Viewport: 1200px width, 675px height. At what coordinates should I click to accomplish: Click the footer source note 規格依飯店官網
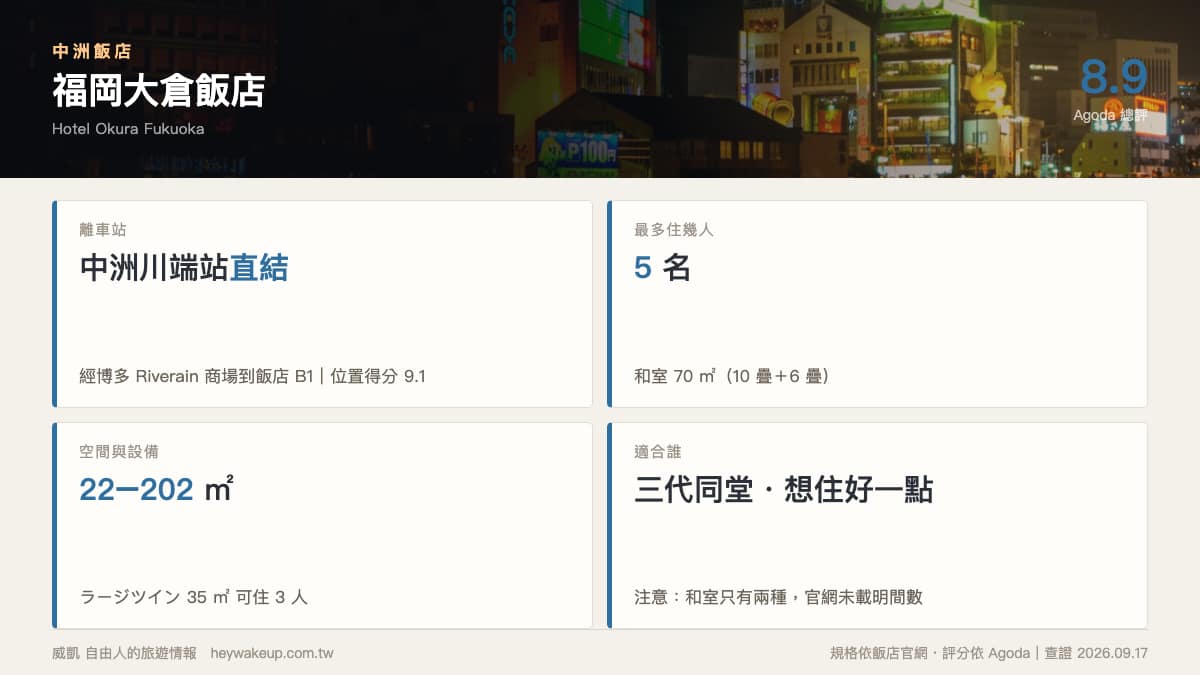[x=989, y=653]
